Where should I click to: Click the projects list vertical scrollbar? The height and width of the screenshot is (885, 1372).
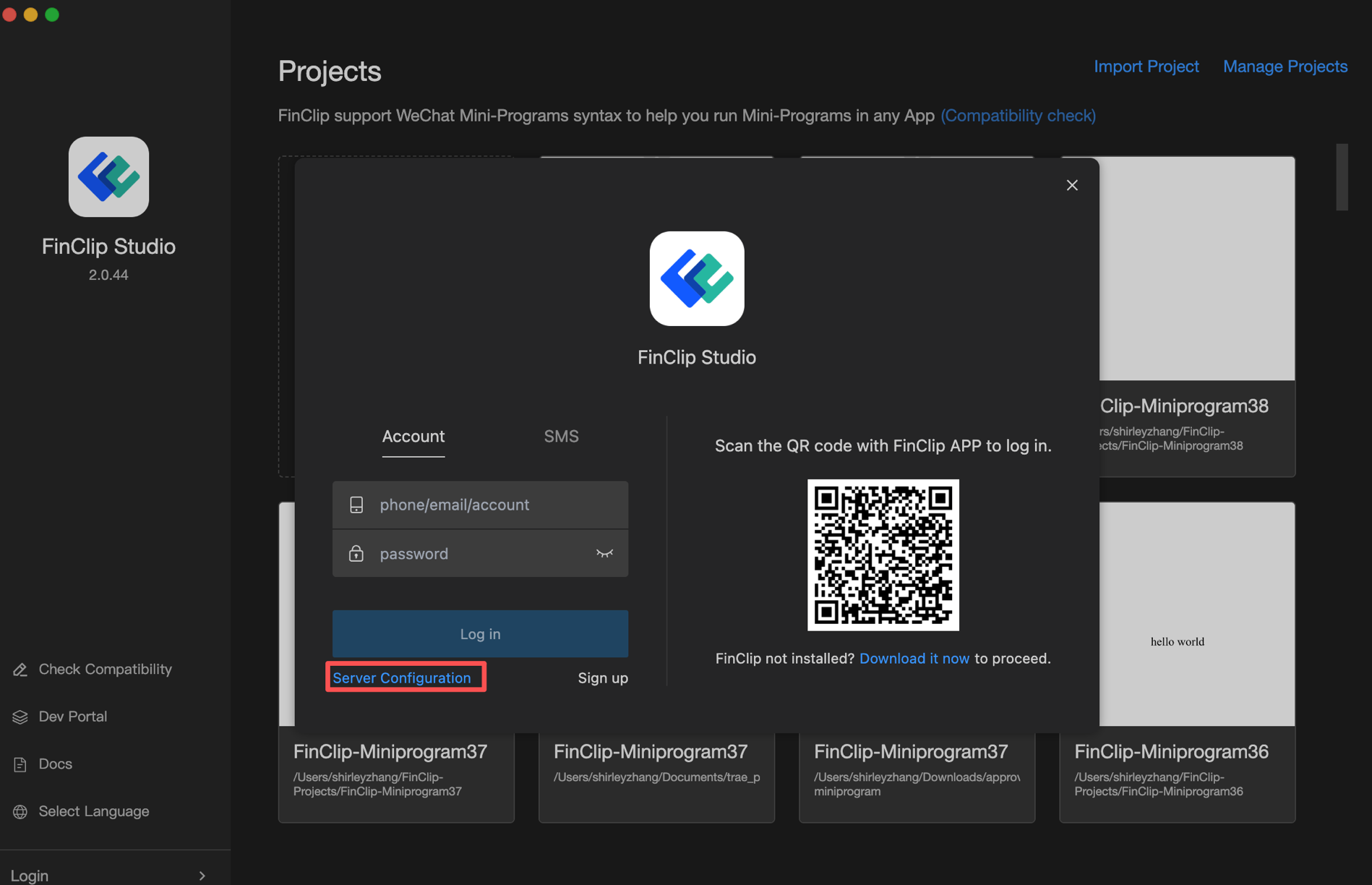coord(1342,177)
